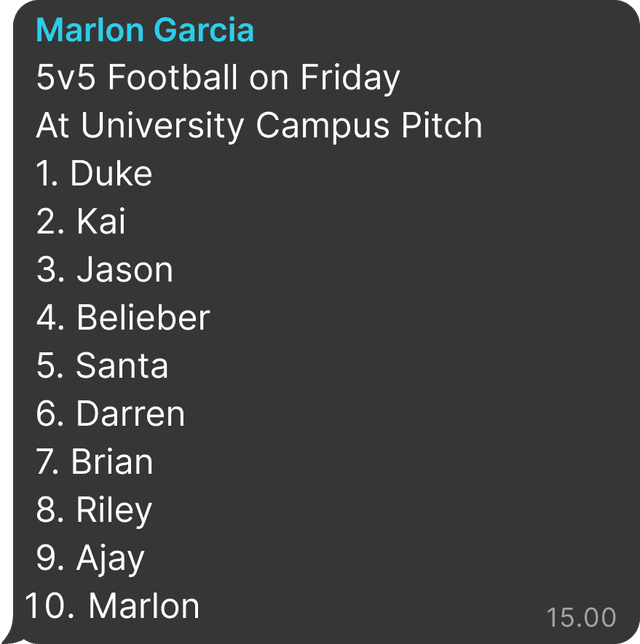Screen dimensions: 640x644
Task: Click the word Garcia in sender name
Action: [x=204, y=30]
